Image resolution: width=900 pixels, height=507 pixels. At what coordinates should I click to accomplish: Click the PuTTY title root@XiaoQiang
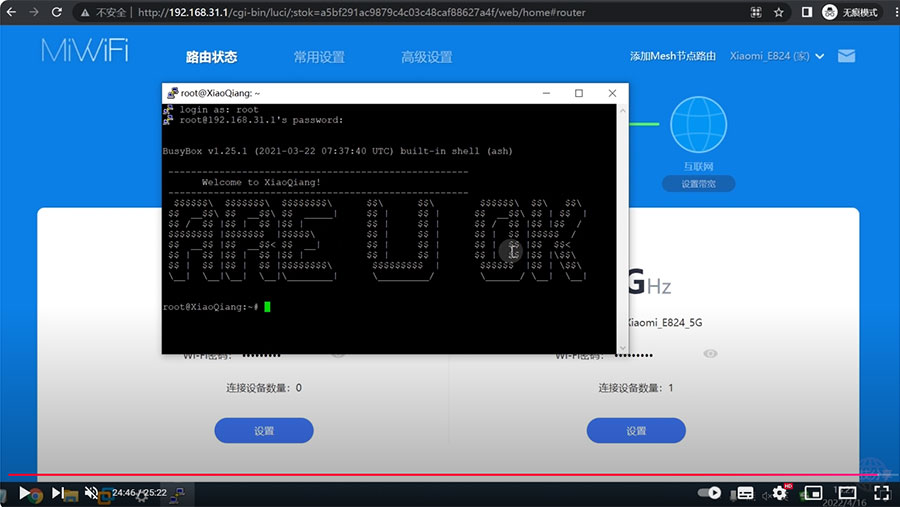point(220,93)
